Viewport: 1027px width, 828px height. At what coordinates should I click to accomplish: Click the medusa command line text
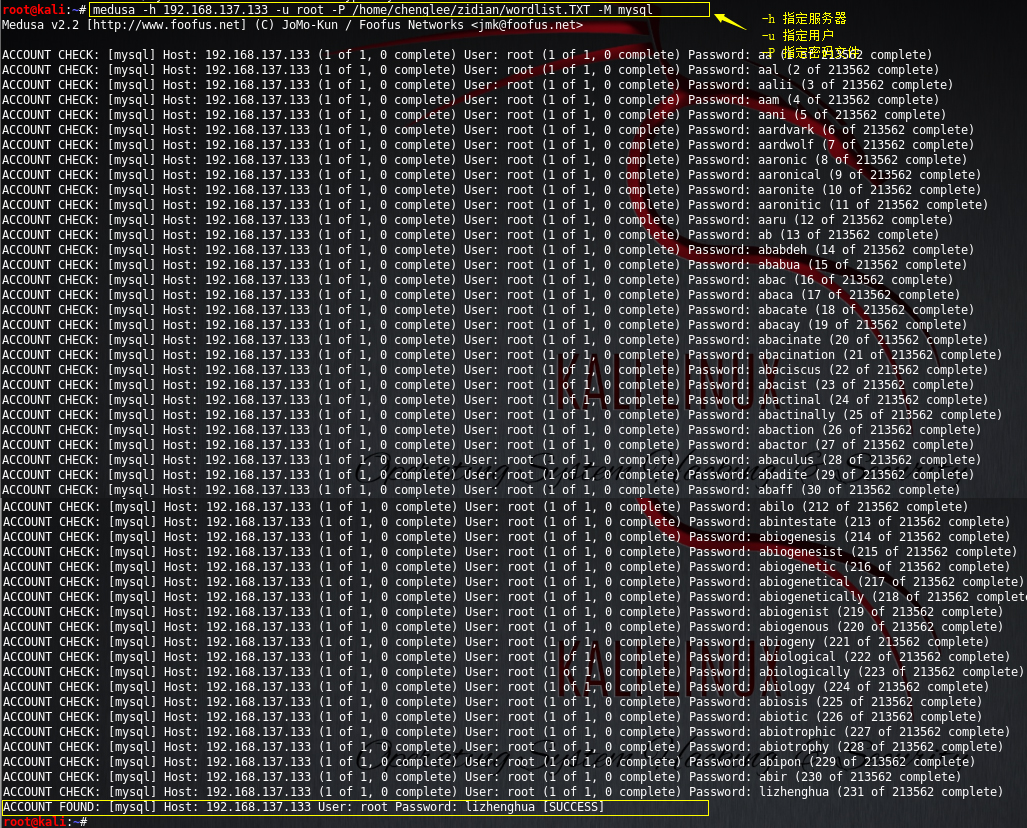point(372,10)
